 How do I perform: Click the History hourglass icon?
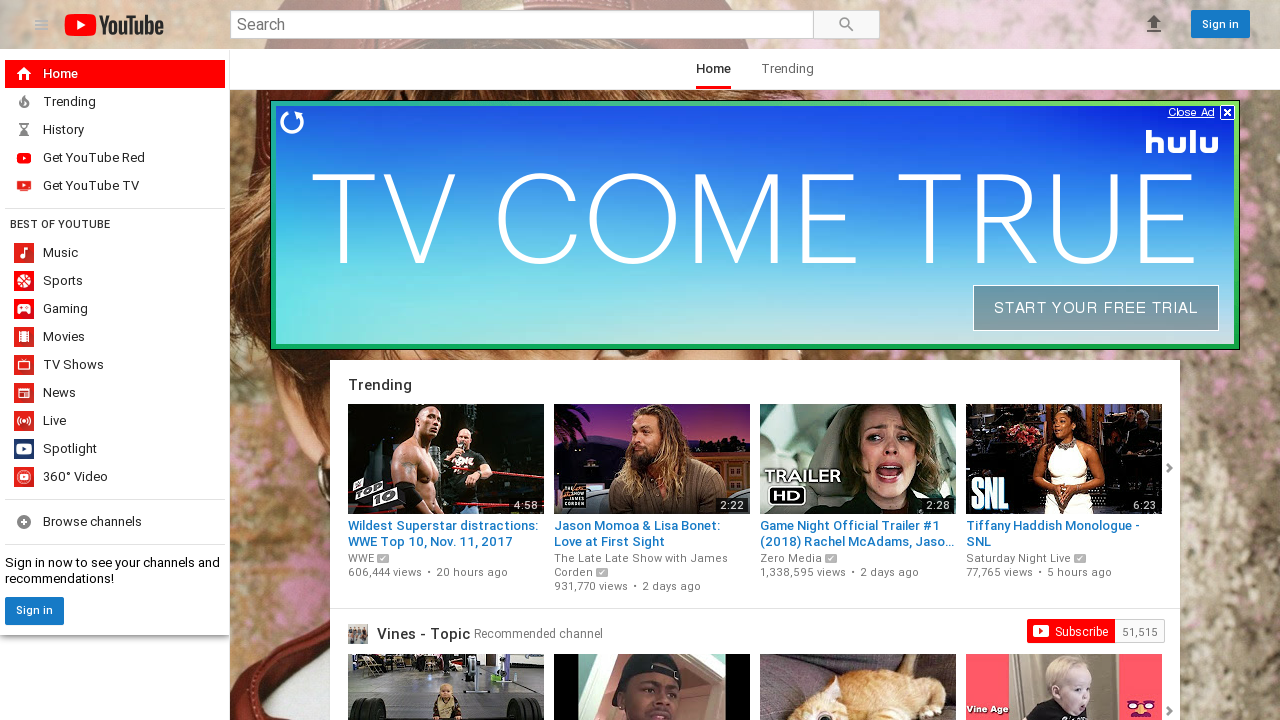[24, 130]
